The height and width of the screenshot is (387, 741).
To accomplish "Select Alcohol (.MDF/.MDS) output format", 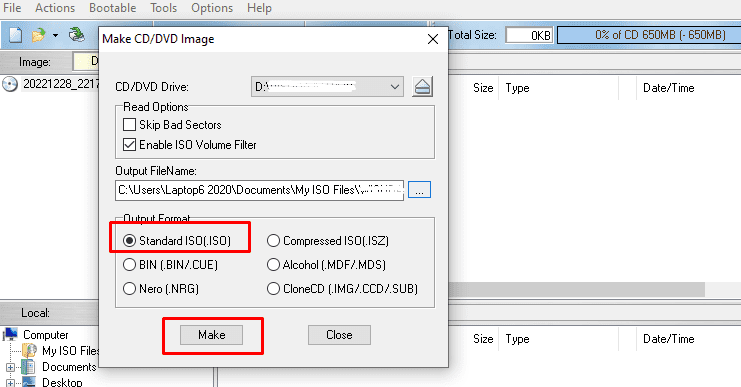I will 273,265.
